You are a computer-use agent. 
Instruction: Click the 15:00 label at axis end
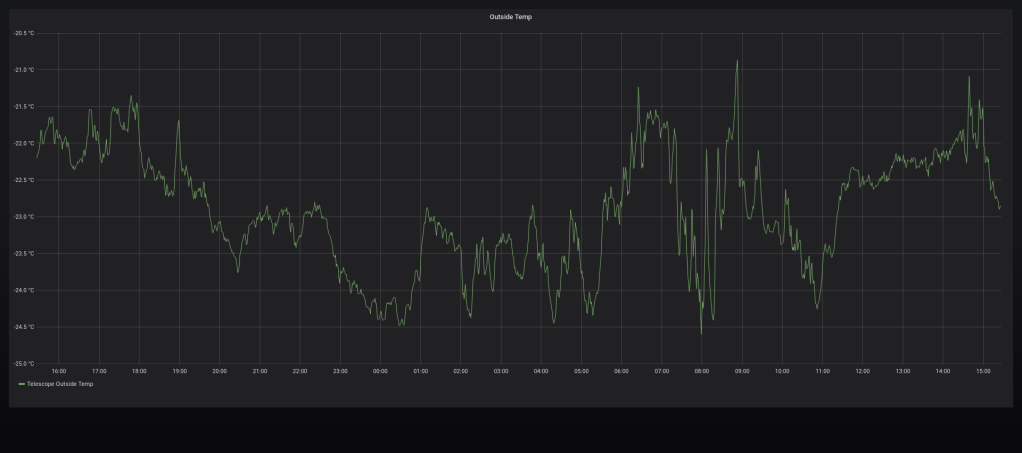click(x=983, y=371)
